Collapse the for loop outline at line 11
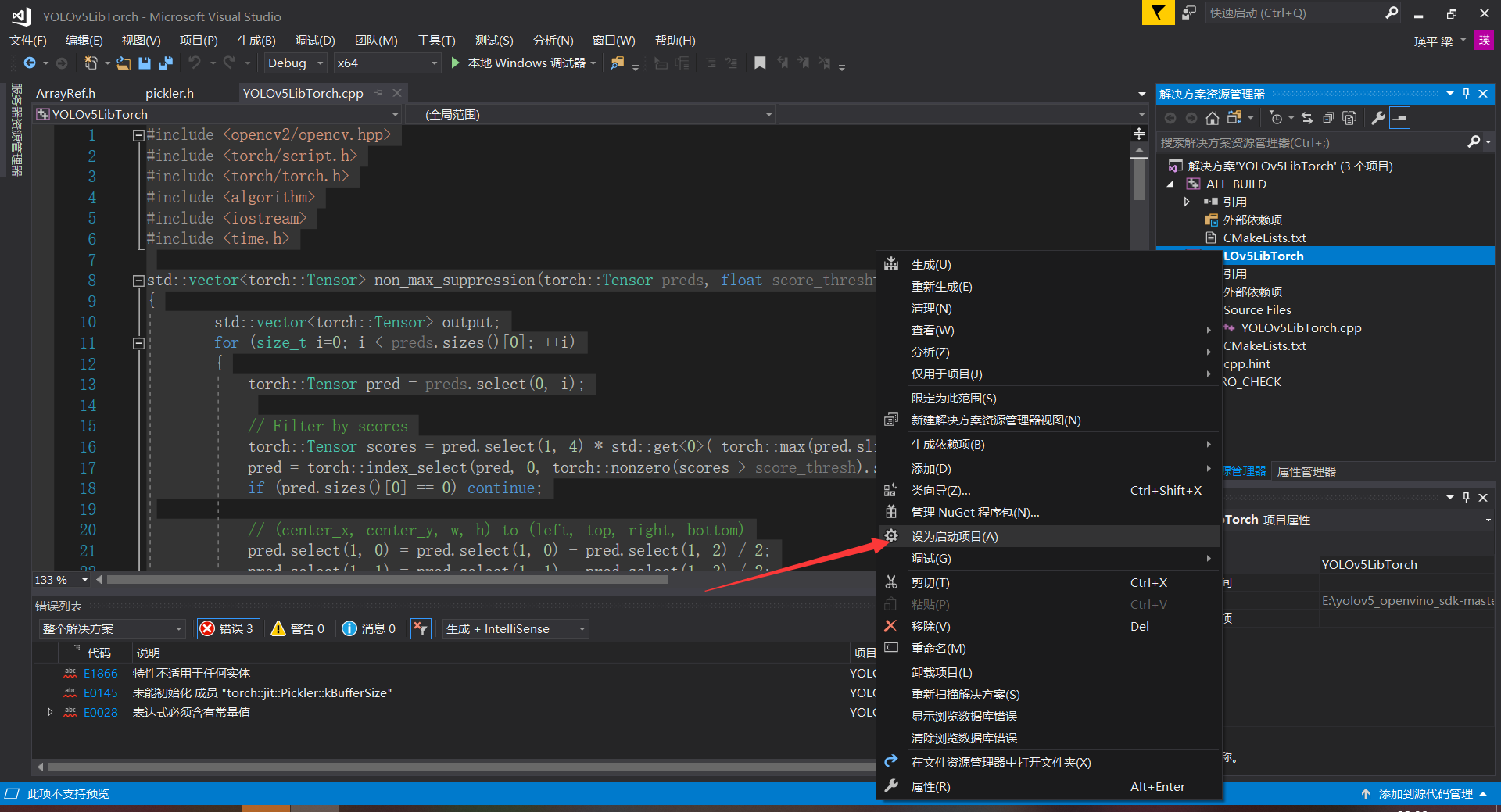The image size is (1501, 812). coord(138,343)
